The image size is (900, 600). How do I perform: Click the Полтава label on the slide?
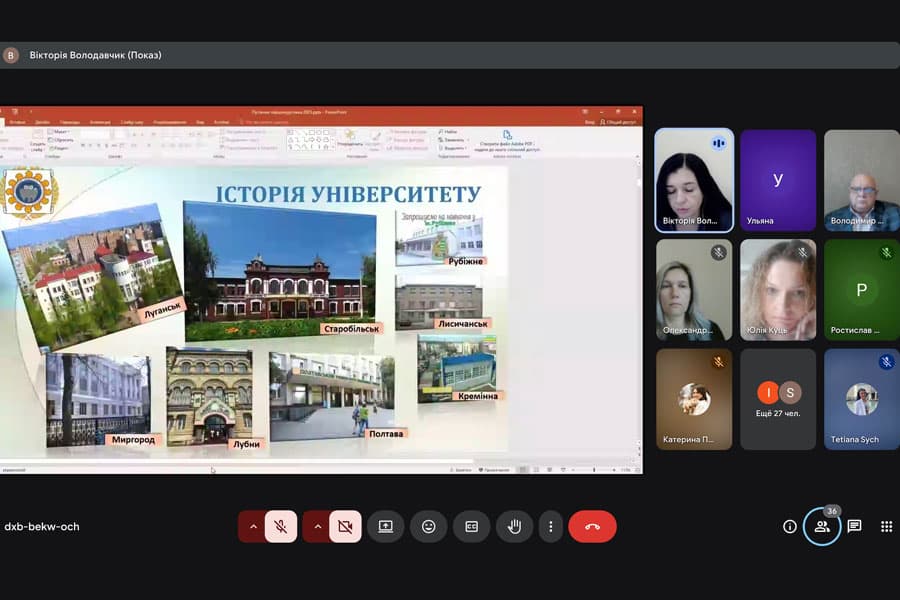coord(386,434)
